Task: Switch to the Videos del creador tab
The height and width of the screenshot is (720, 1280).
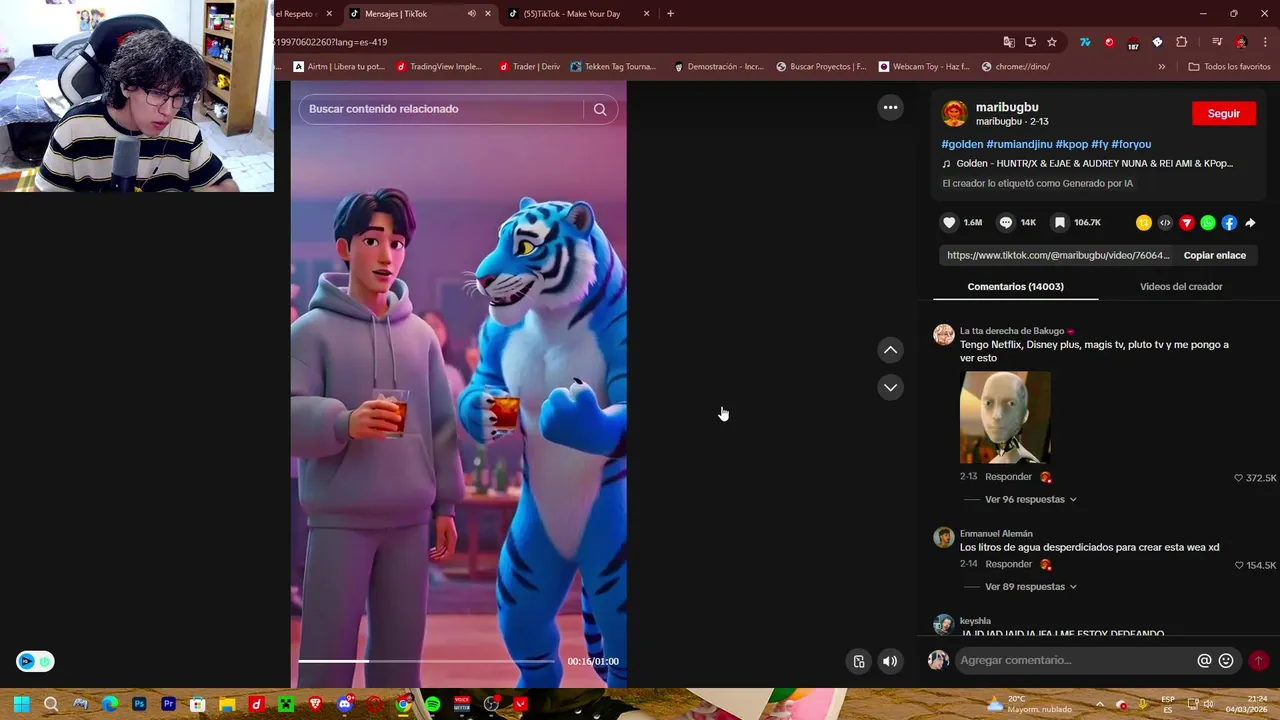Action: point(1181,287)
